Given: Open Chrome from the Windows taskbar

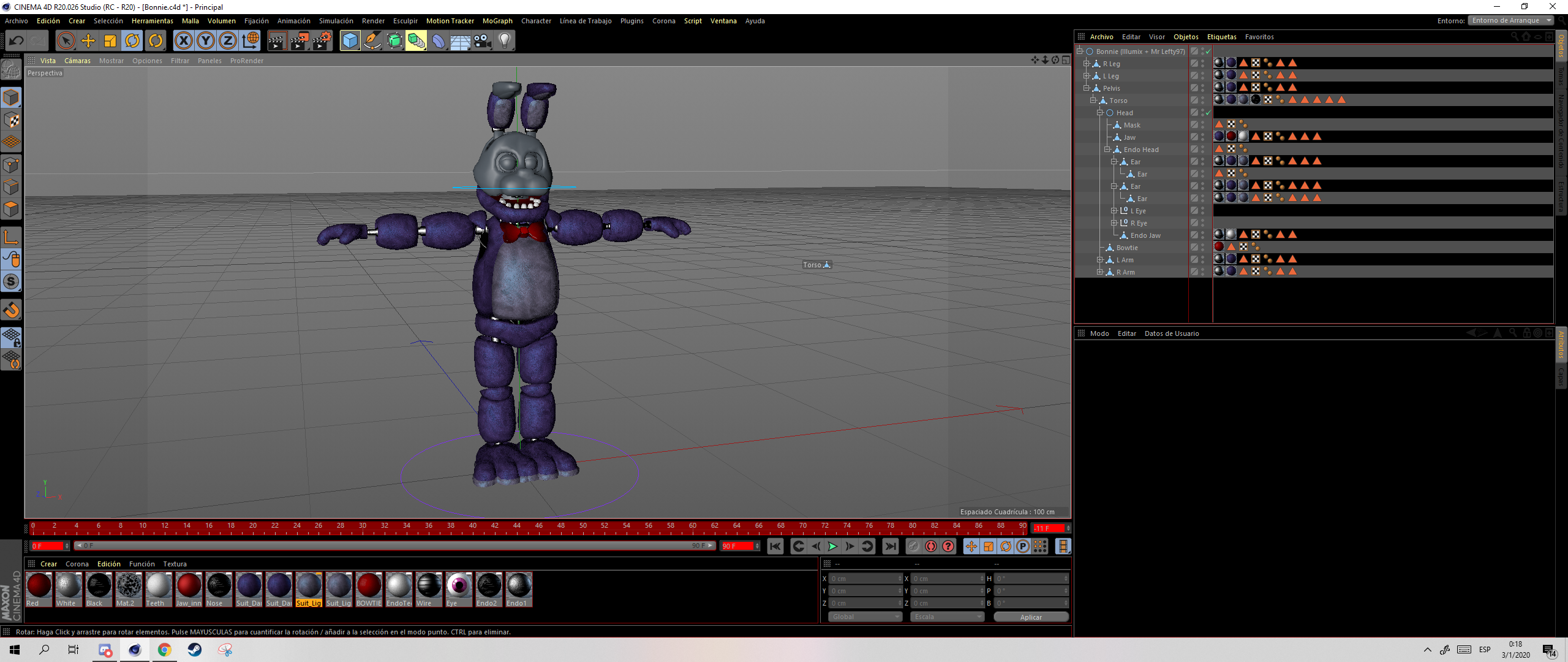Looking at the screenshot, I should [165, 650].
